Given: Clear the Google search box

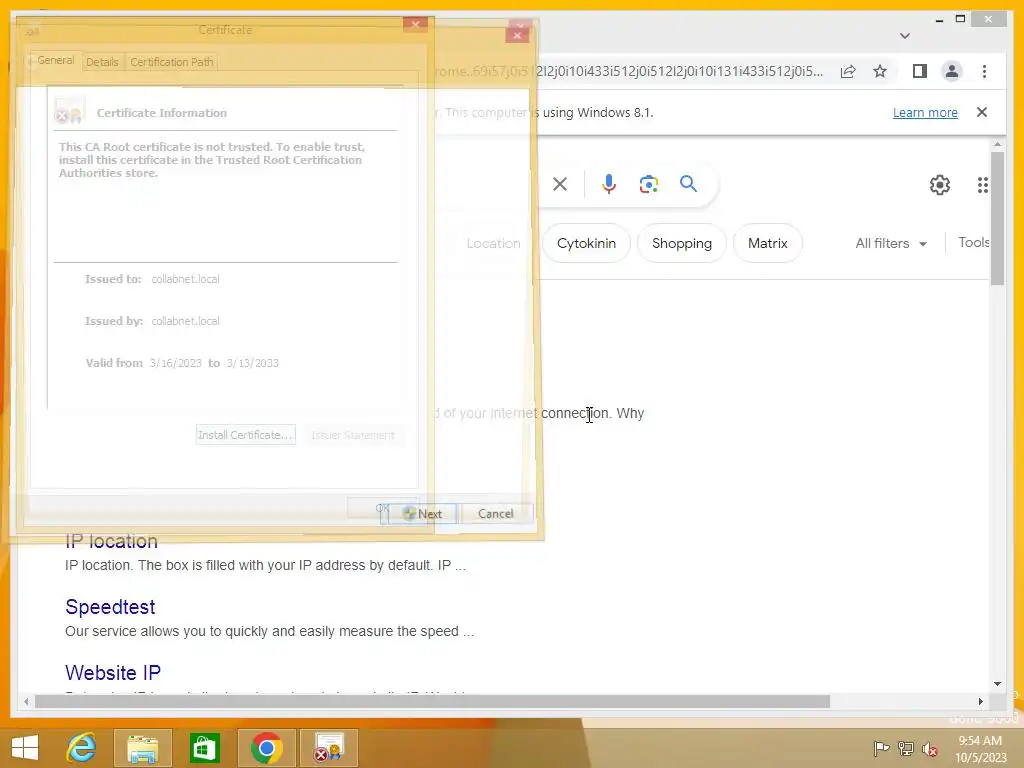Looking at the screenshot, I should (560, 184).
